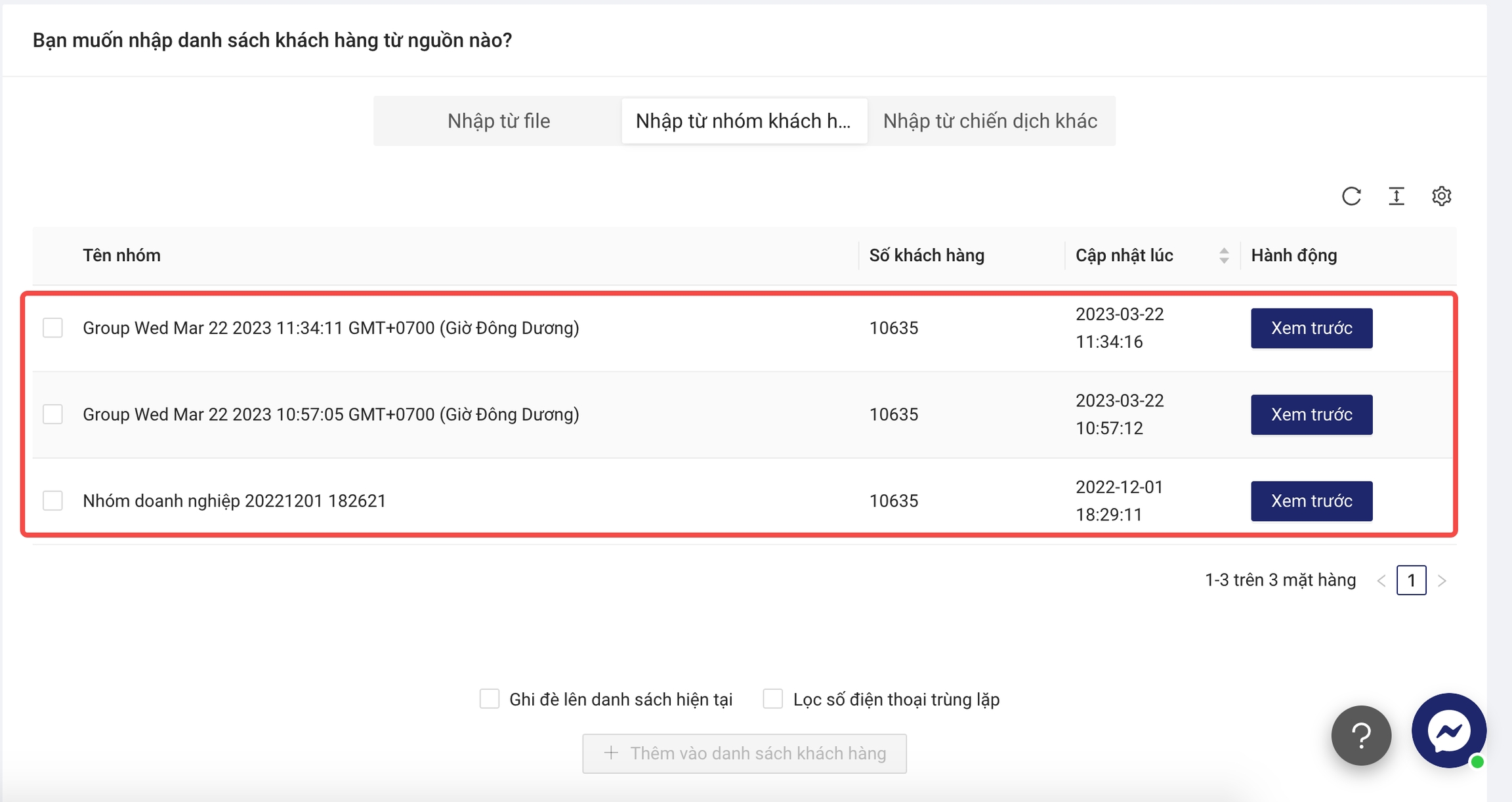Screen dimensions: 1512x802
Task: Enable Ghi đè lên danh sách hiện tại
Action: [x=490, y=699]
